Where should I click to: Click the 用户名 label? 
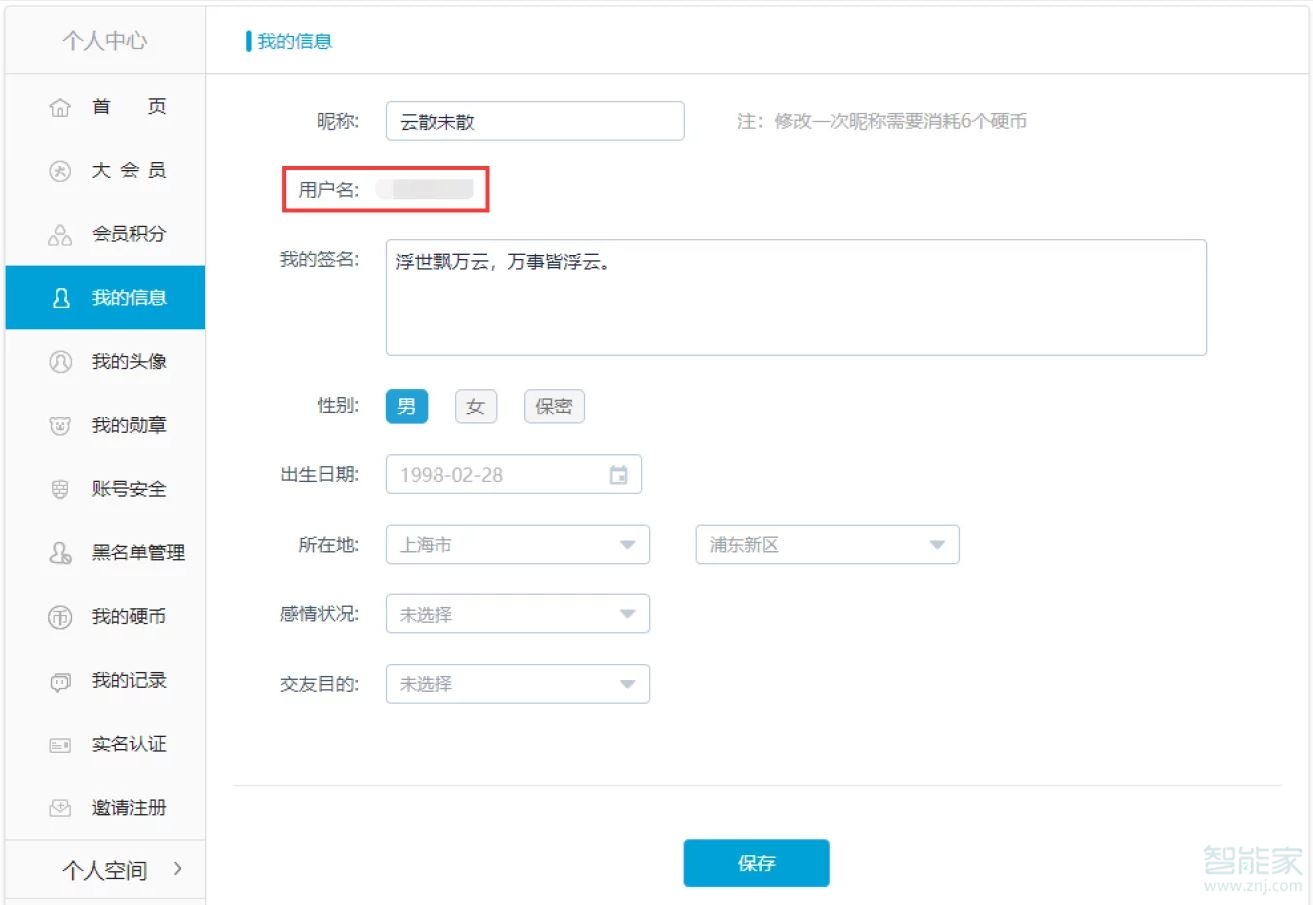coord(329,190)
